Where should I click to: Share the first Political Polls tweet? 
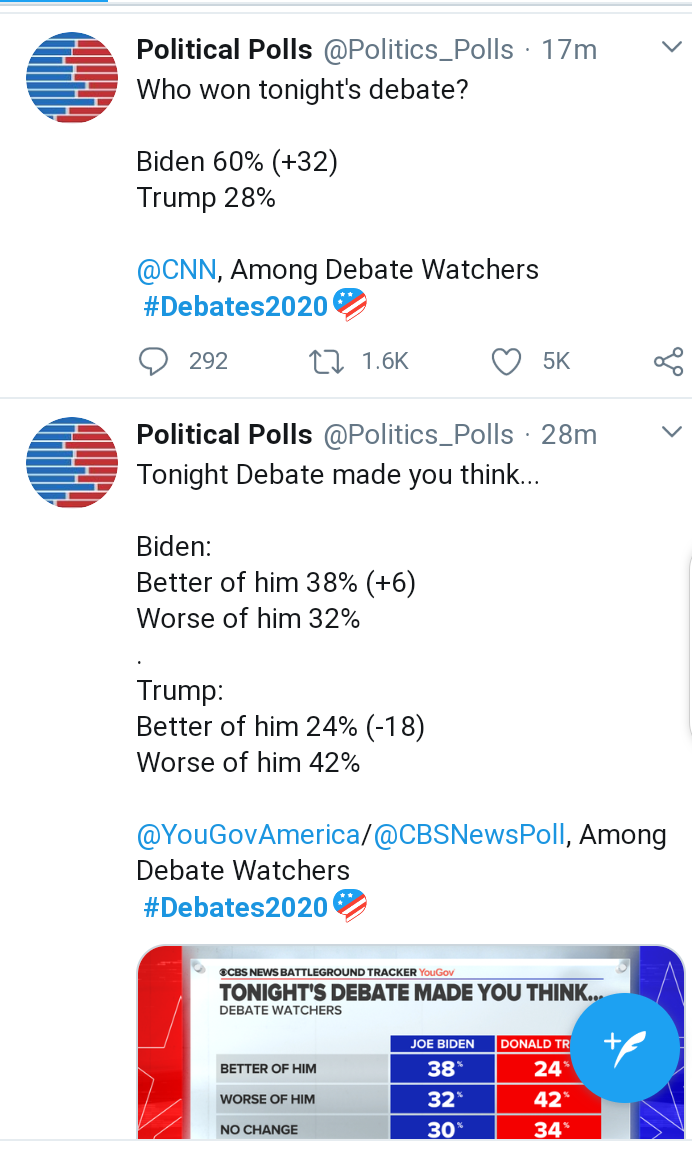click(668, 361)
